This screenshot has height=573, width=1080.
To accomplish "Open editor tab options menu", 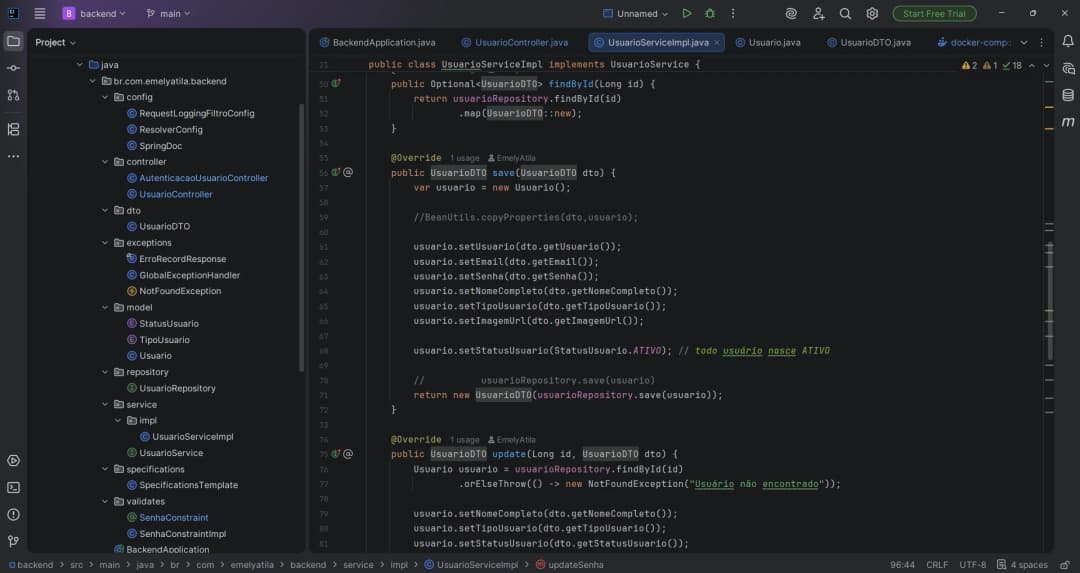I will [1041, 42].
